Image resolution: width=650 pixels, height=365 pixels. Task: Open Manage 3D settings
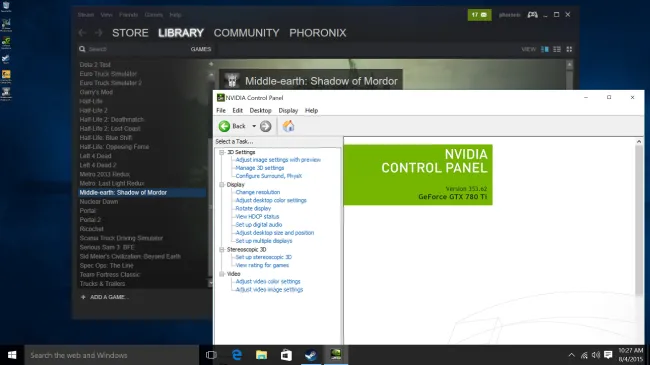tap(260, 168)
